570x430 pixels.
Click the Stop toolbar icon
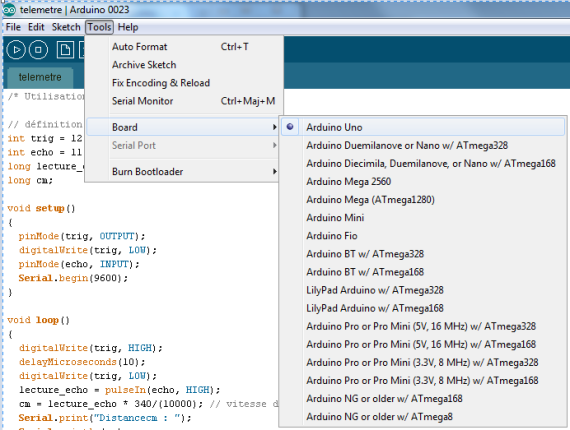[38, 50]
